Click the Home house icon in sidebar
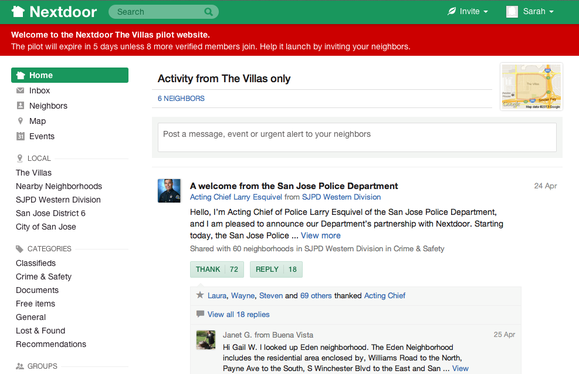579x374 pixels. point(21,75)
